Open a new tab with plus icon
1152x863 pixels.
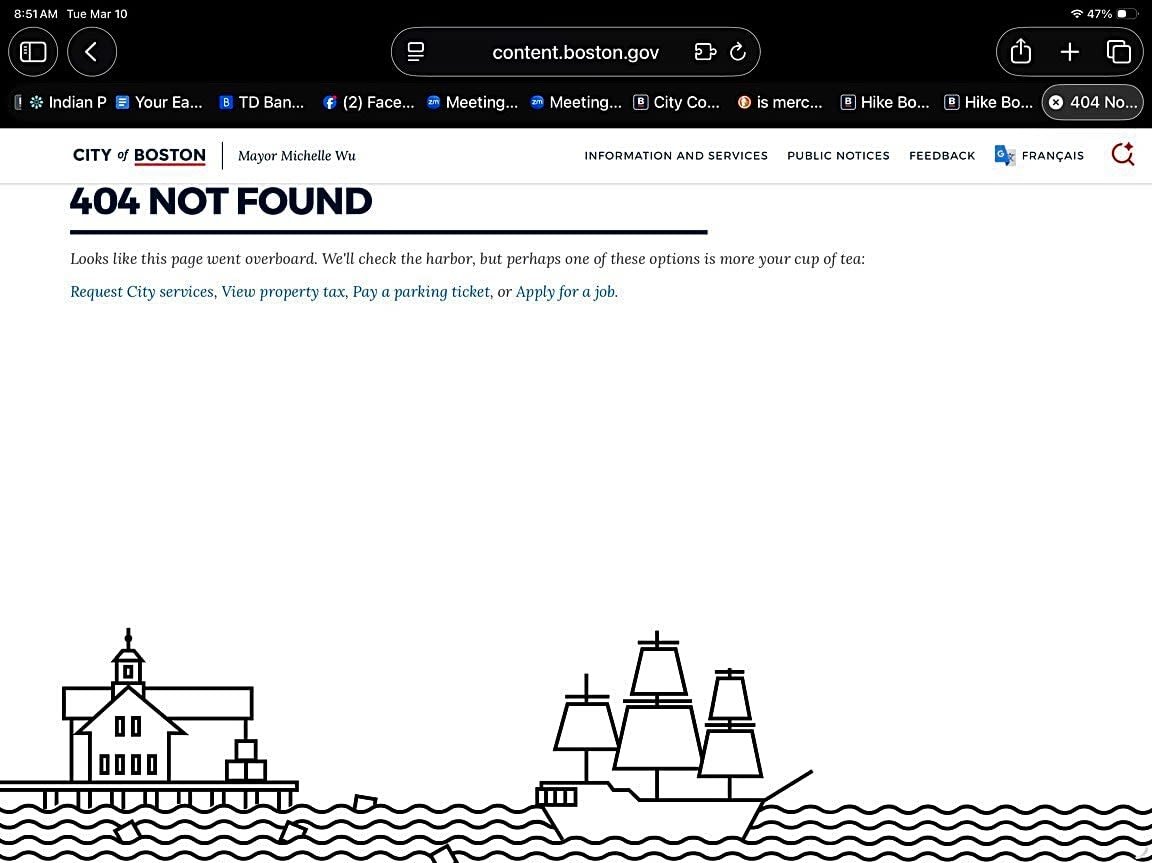point(1069,52)
